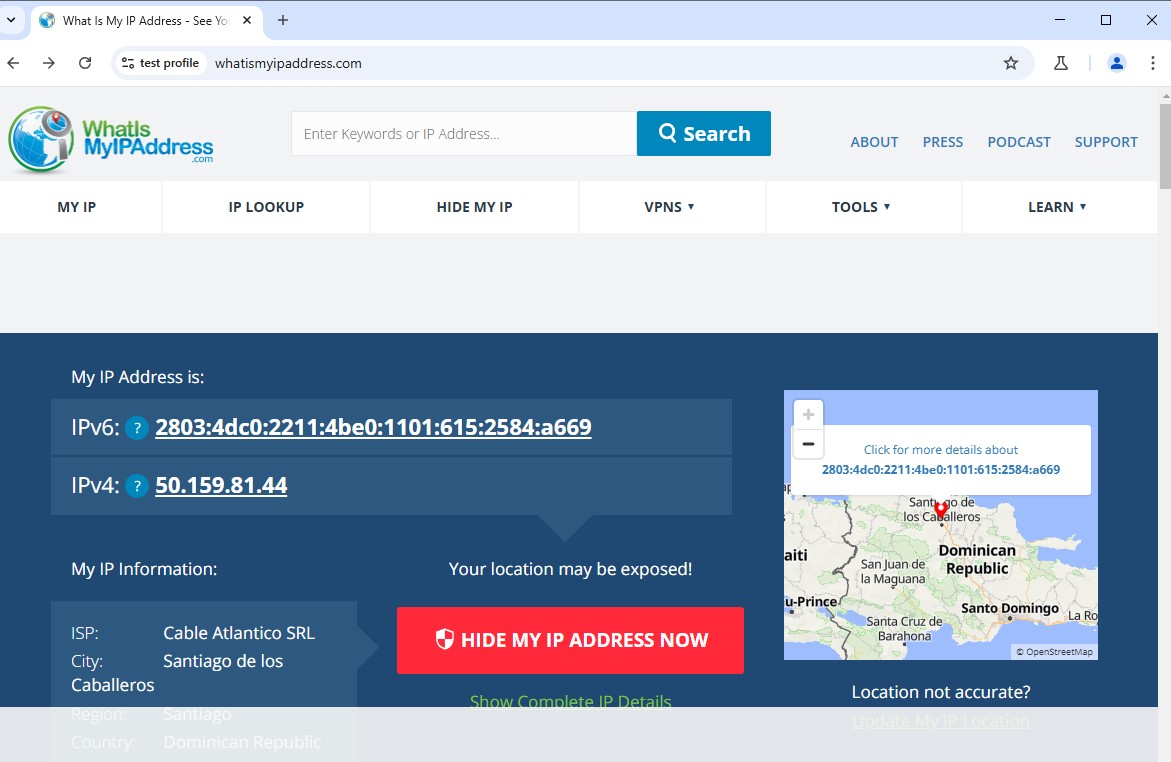Expand the TOOLS dropdown menu
Viewport: 1171px width, 762px height.
[x=861, y=207]
